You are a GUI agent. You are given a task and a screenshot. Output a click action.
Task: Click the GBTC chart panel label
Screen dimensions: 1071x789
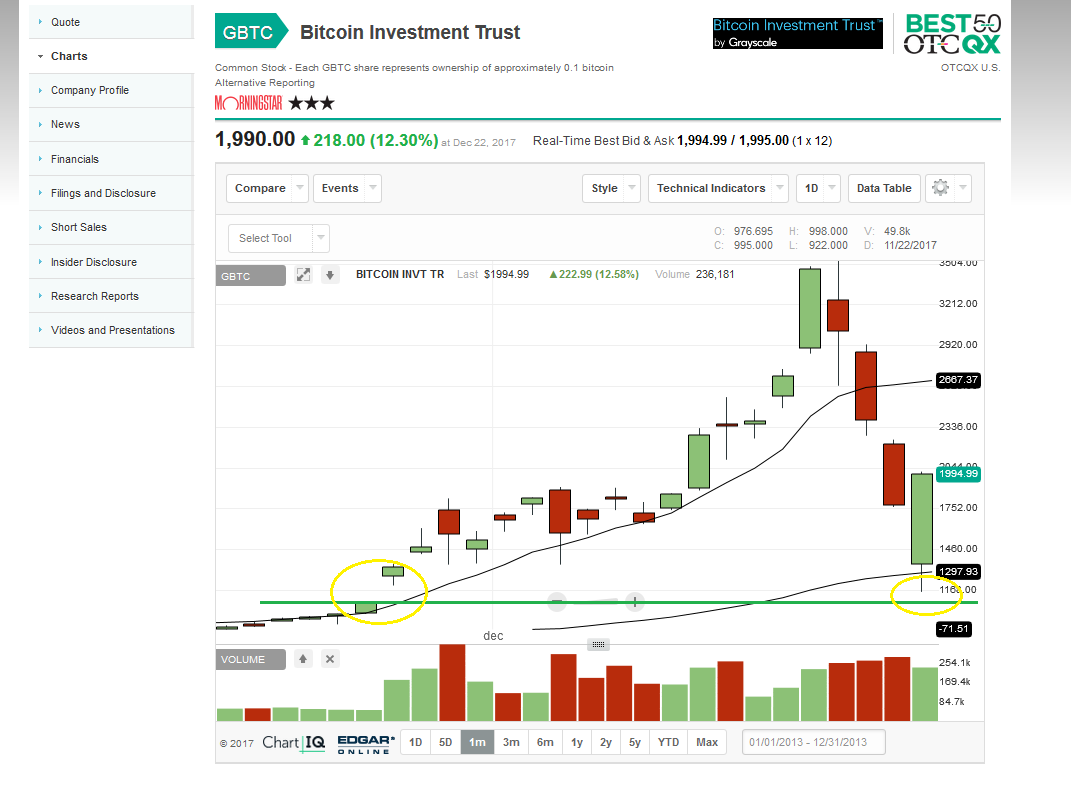(x=251, y=276)
